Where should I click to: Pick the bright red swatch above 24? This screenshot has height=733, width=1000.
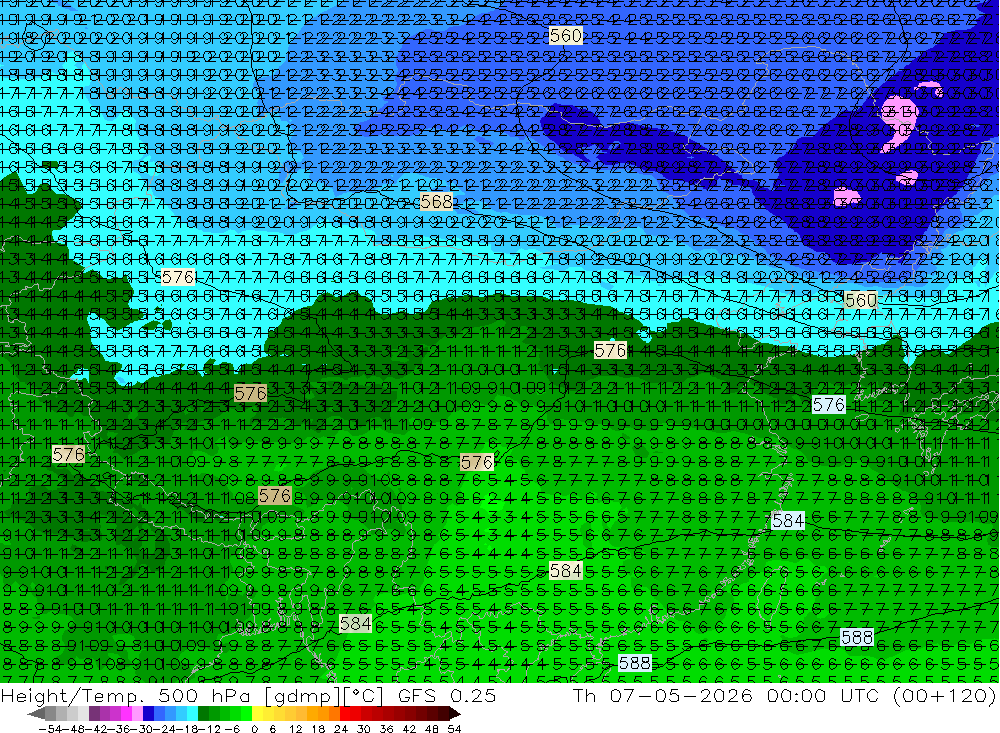(x=345, y=714)
